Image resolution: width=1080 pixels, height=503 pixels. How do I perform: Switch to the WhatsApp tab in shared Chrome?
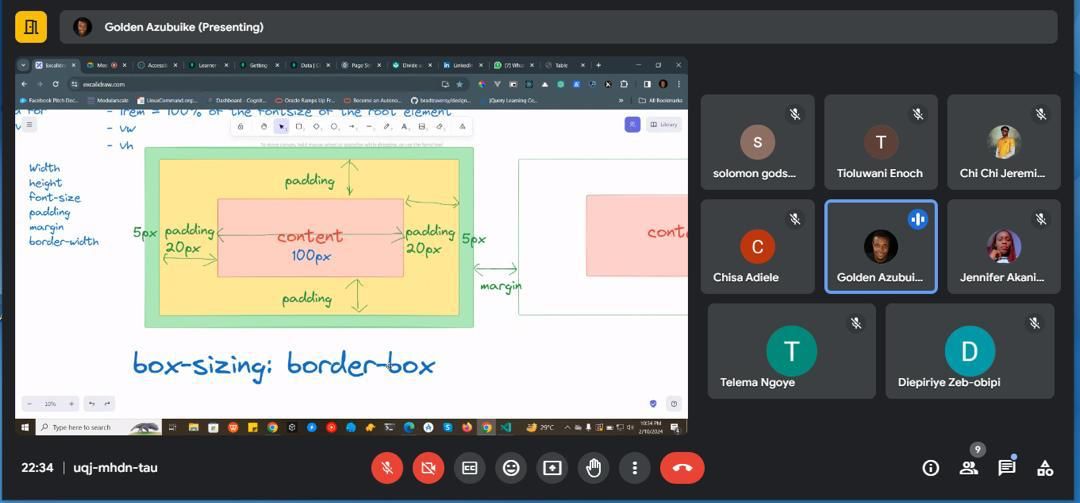point(515,65)
